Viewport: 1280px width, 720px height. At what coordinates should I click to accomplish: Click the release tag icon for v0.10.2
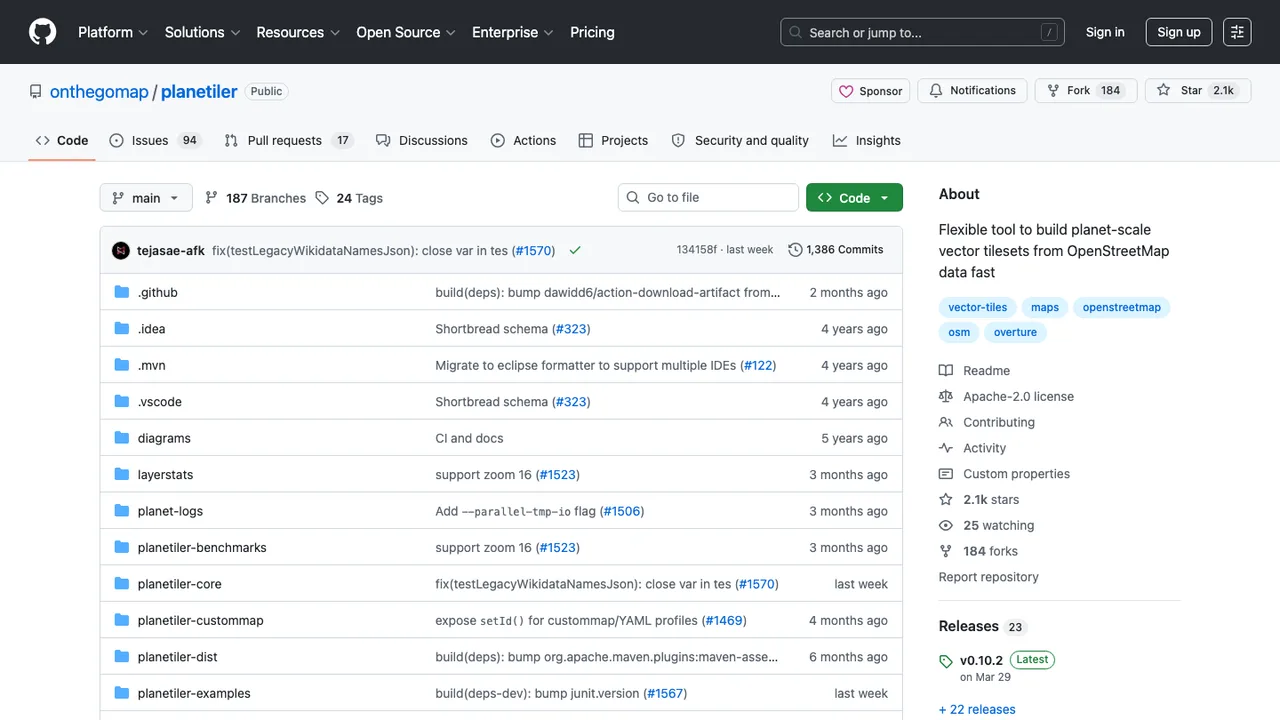(x=946, y=661)
